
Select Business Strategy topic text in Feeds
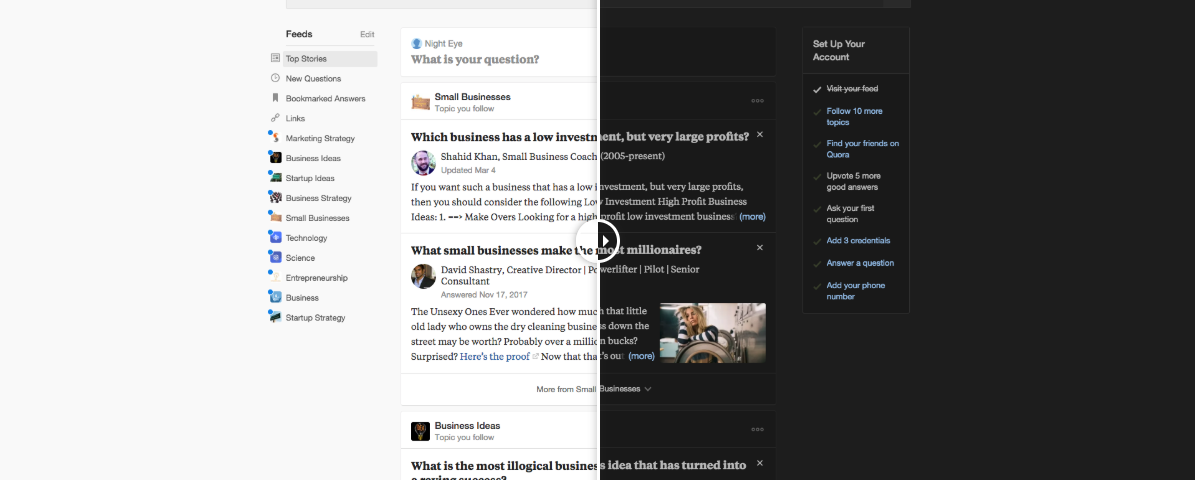[319, 198]
